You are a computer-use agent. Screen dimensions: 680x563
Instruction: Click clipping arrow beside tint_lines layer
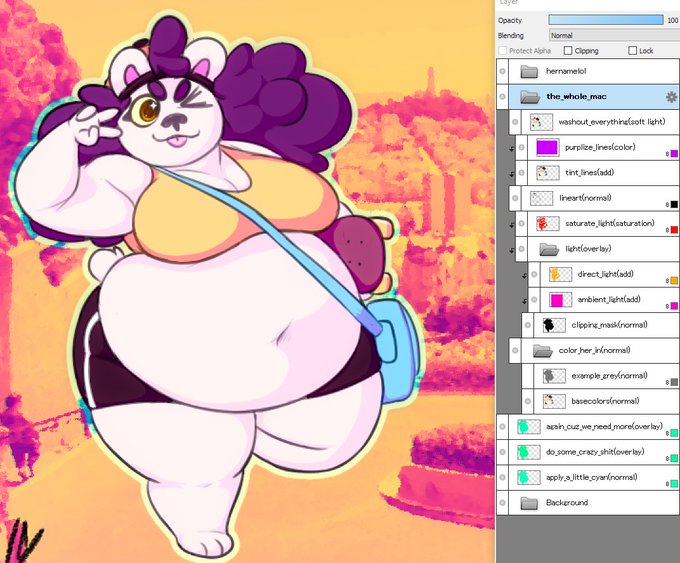[512, 174]
